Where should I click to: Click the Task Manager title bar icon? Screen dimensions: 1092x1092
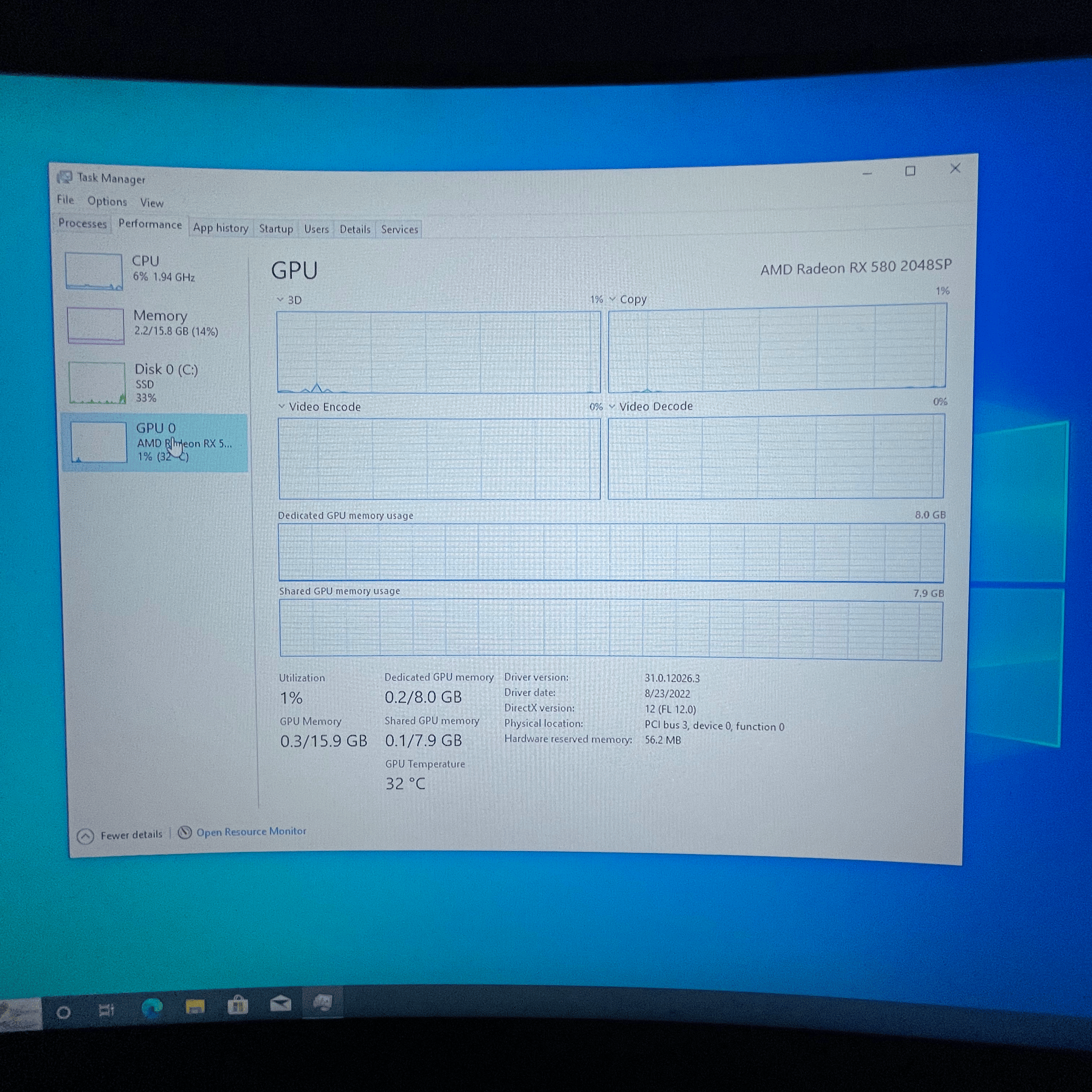tap(65, 178)
